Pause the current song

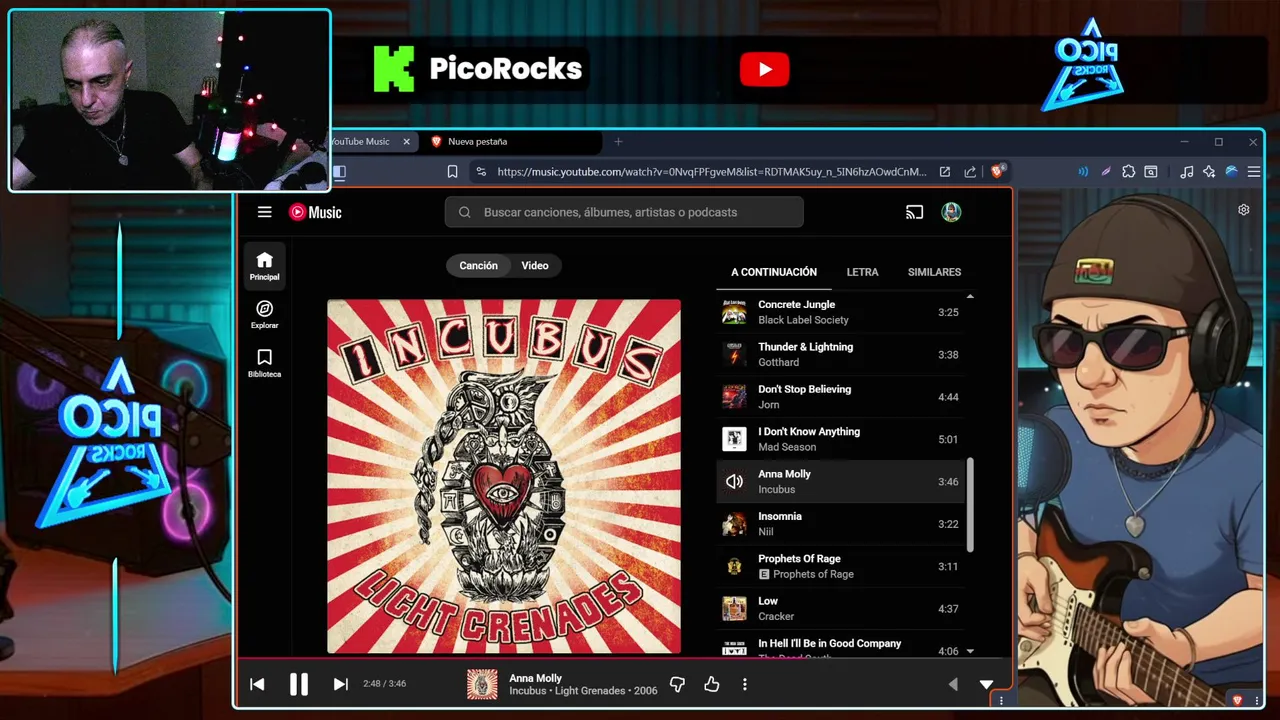[x=298, y=684]
